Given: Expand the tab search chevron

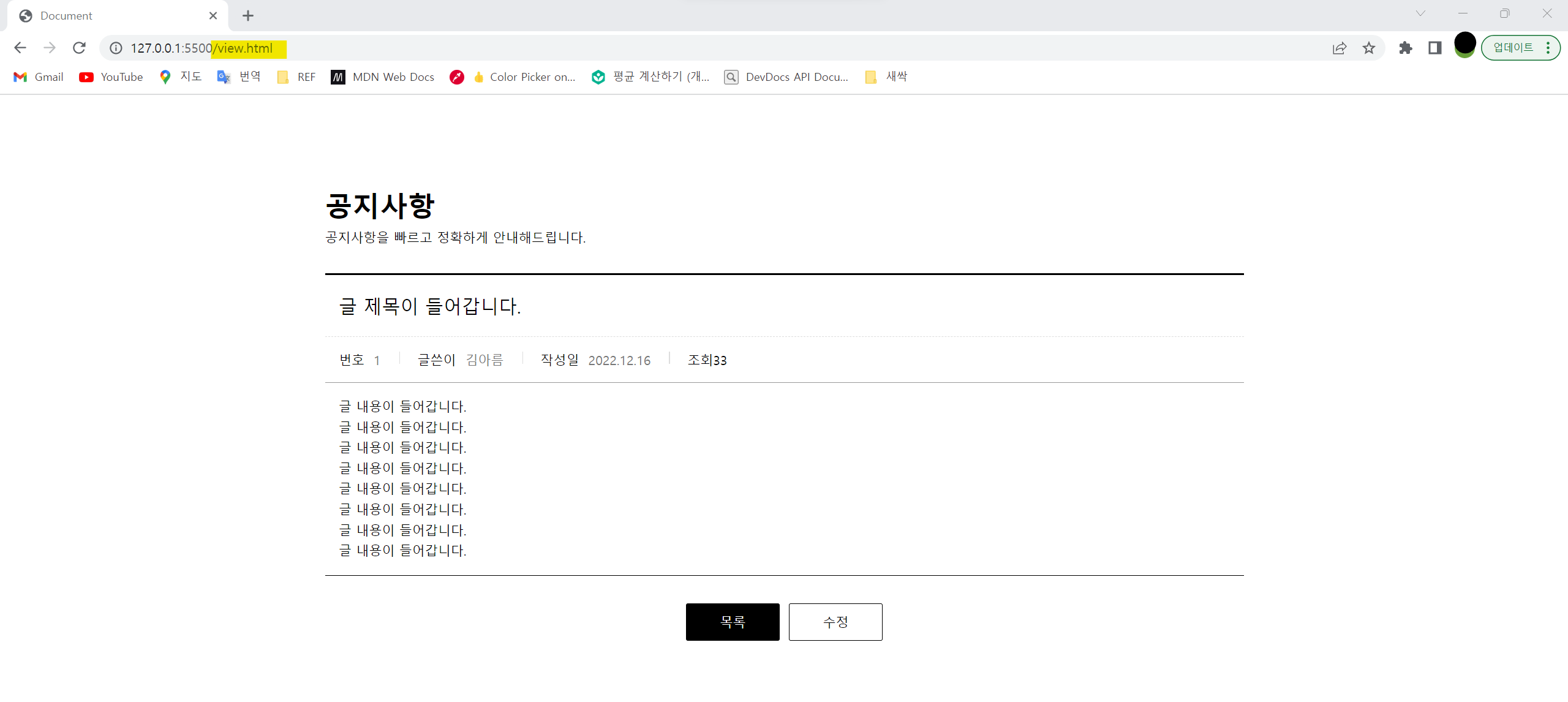Looking at the screenshot, I should point(1420,13).
